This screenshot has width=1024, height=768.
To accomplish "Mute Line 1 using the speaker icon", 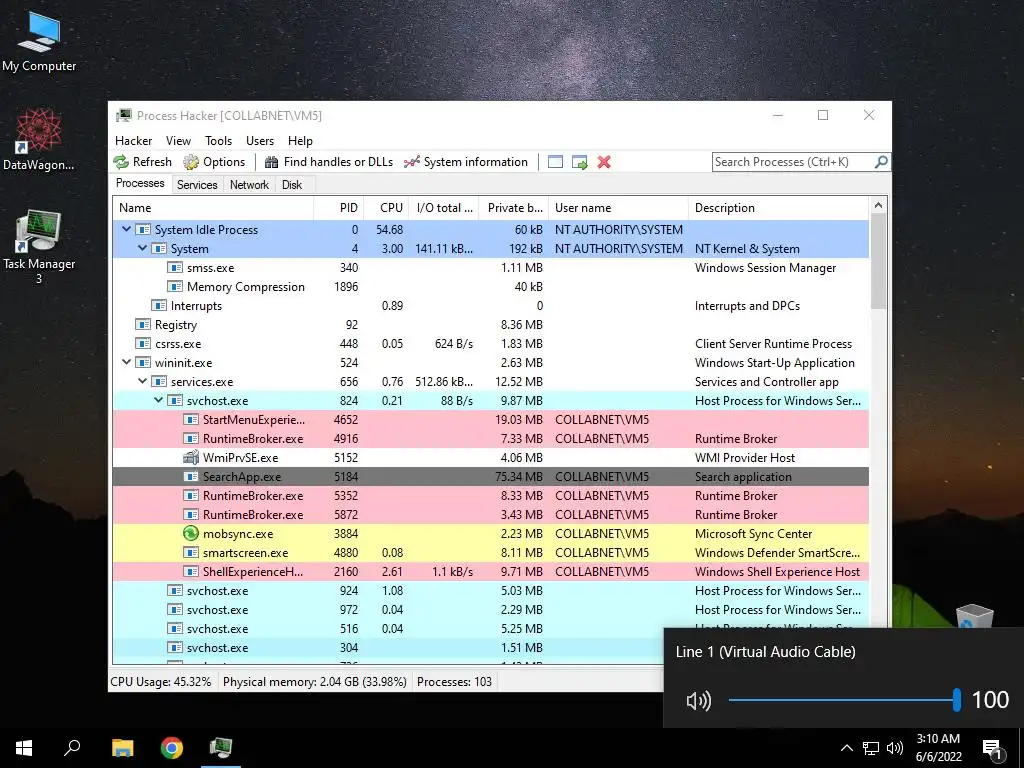I will coord(698,701).
